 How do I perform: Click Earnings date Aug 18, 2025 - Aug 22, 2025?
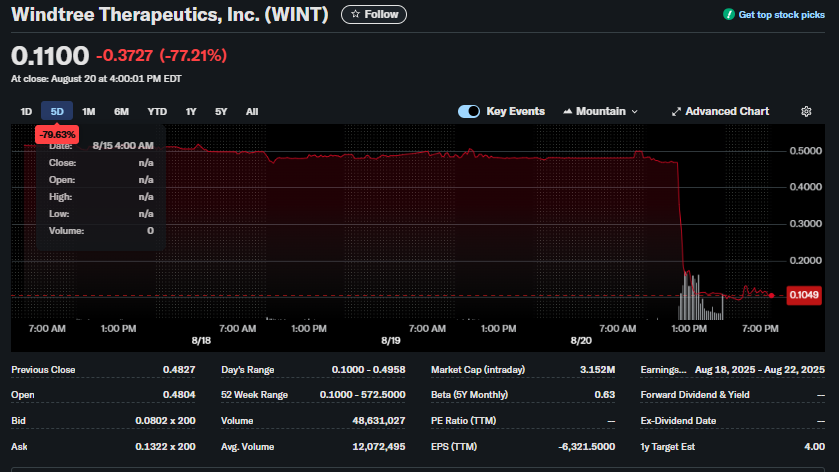pos(760,370)
